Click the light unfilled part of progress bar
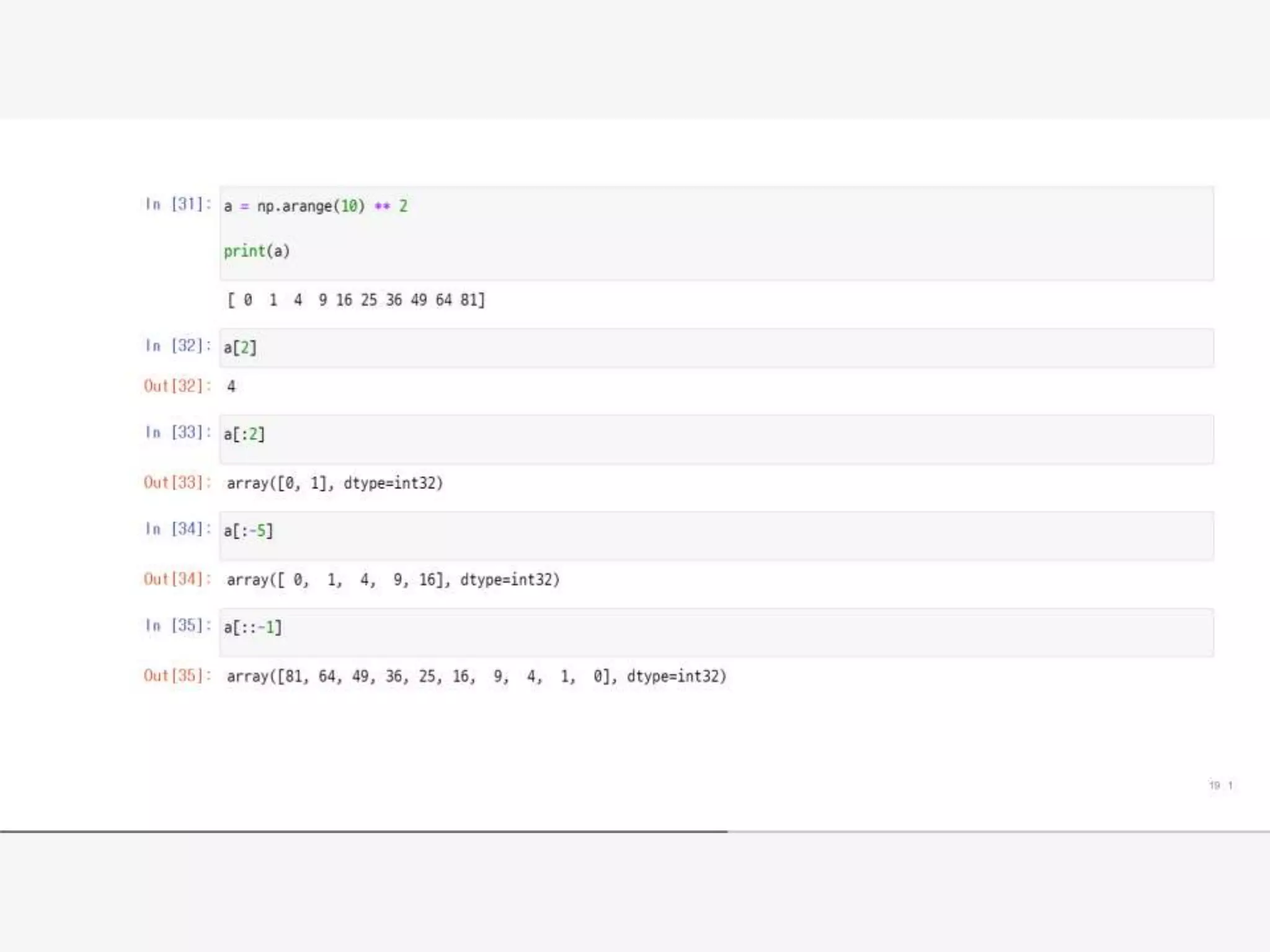The height and width of the screenshot is (952, 1270). tap(998, 831)
